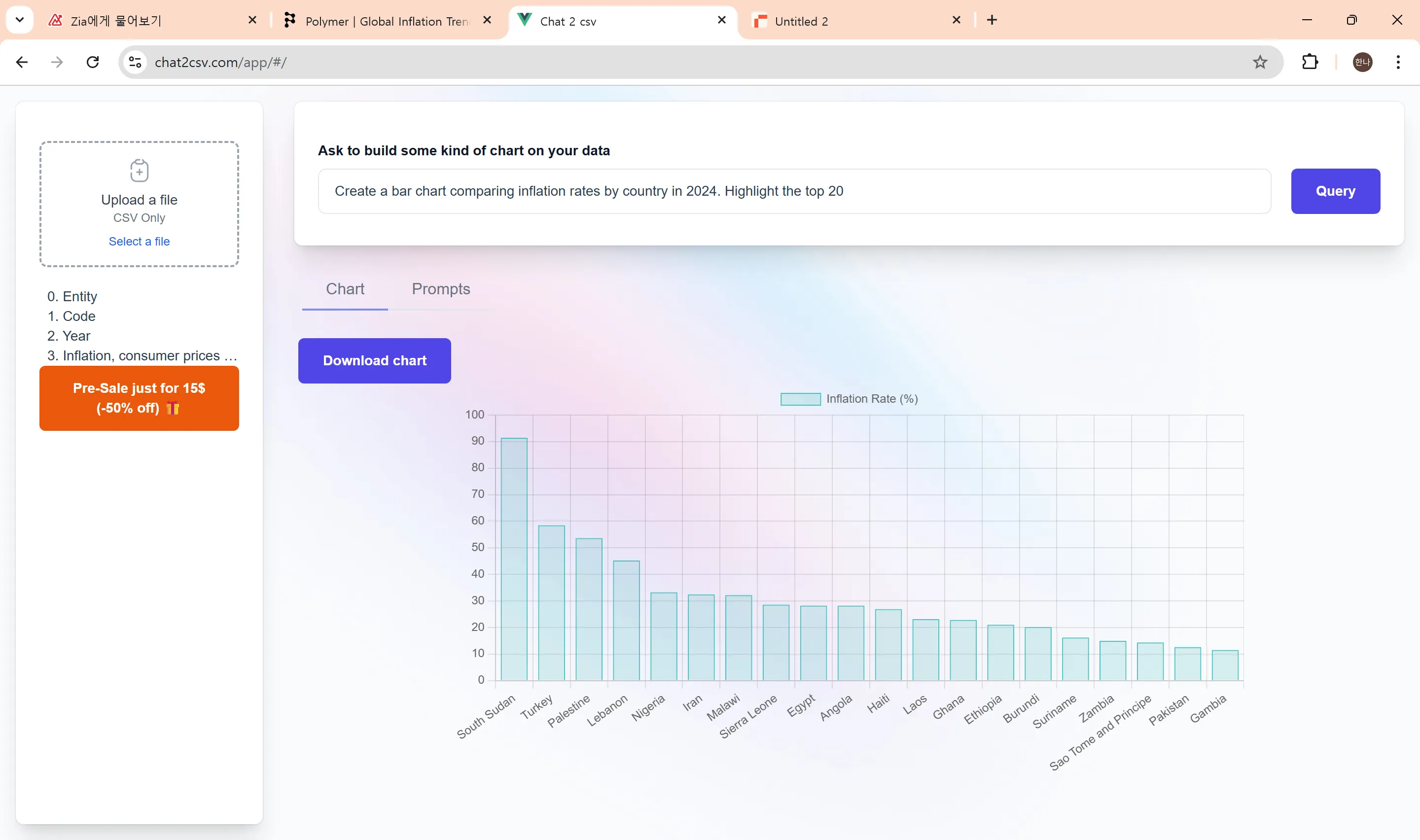1420x840 pixels.
Task: Click the upload file clipboard icon
Action: pos(139,171)
